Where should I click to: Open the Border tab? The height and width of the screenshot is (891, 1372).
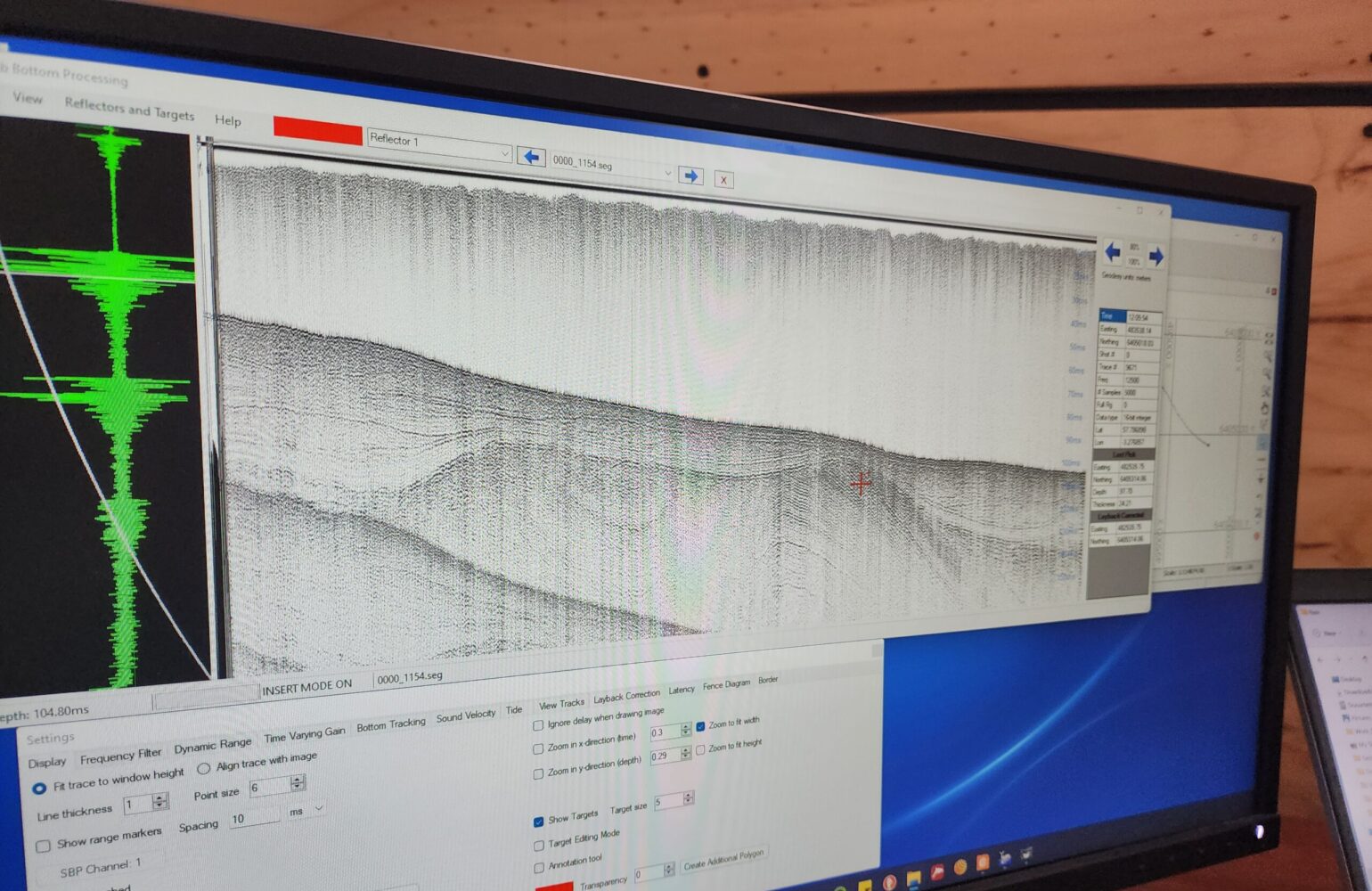(x=768, y=680)
